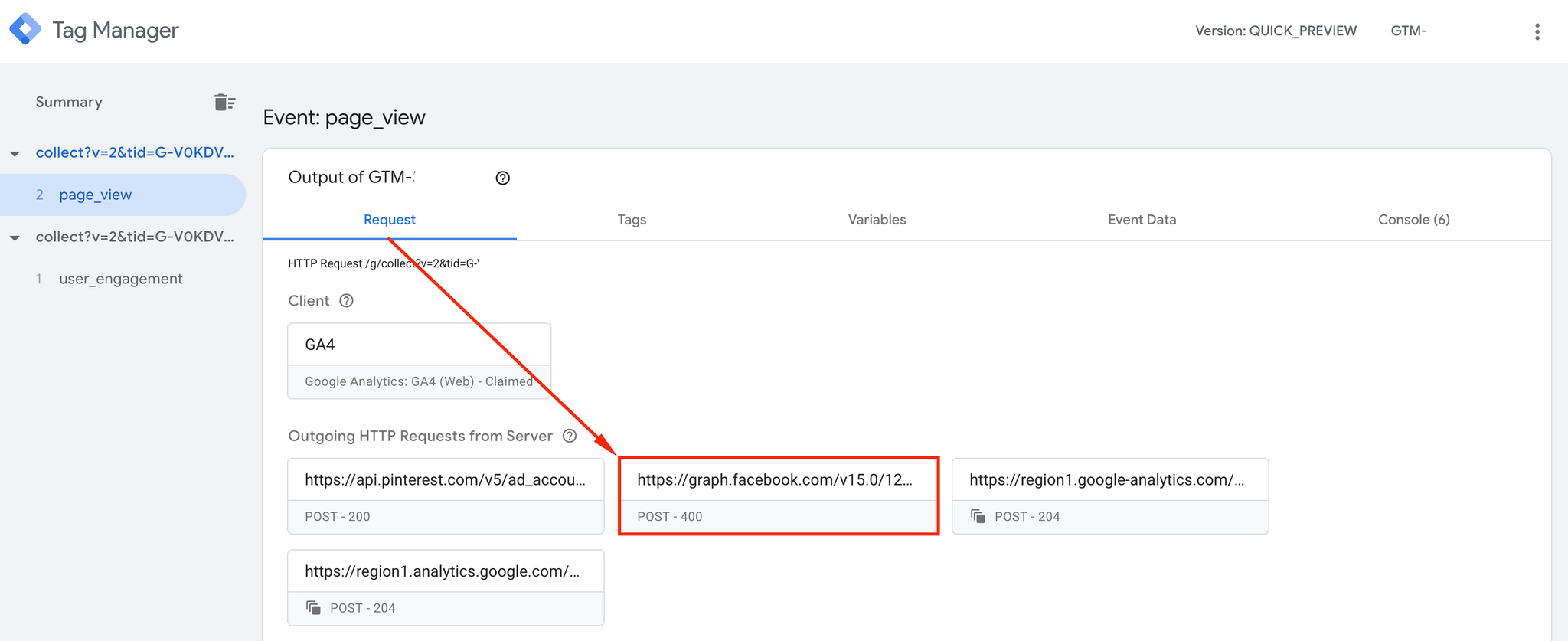The width and height of the screenshot is (1568, 641).
Task: Click the HTTP Request /g/collect text line
Action: pos(384,263)
